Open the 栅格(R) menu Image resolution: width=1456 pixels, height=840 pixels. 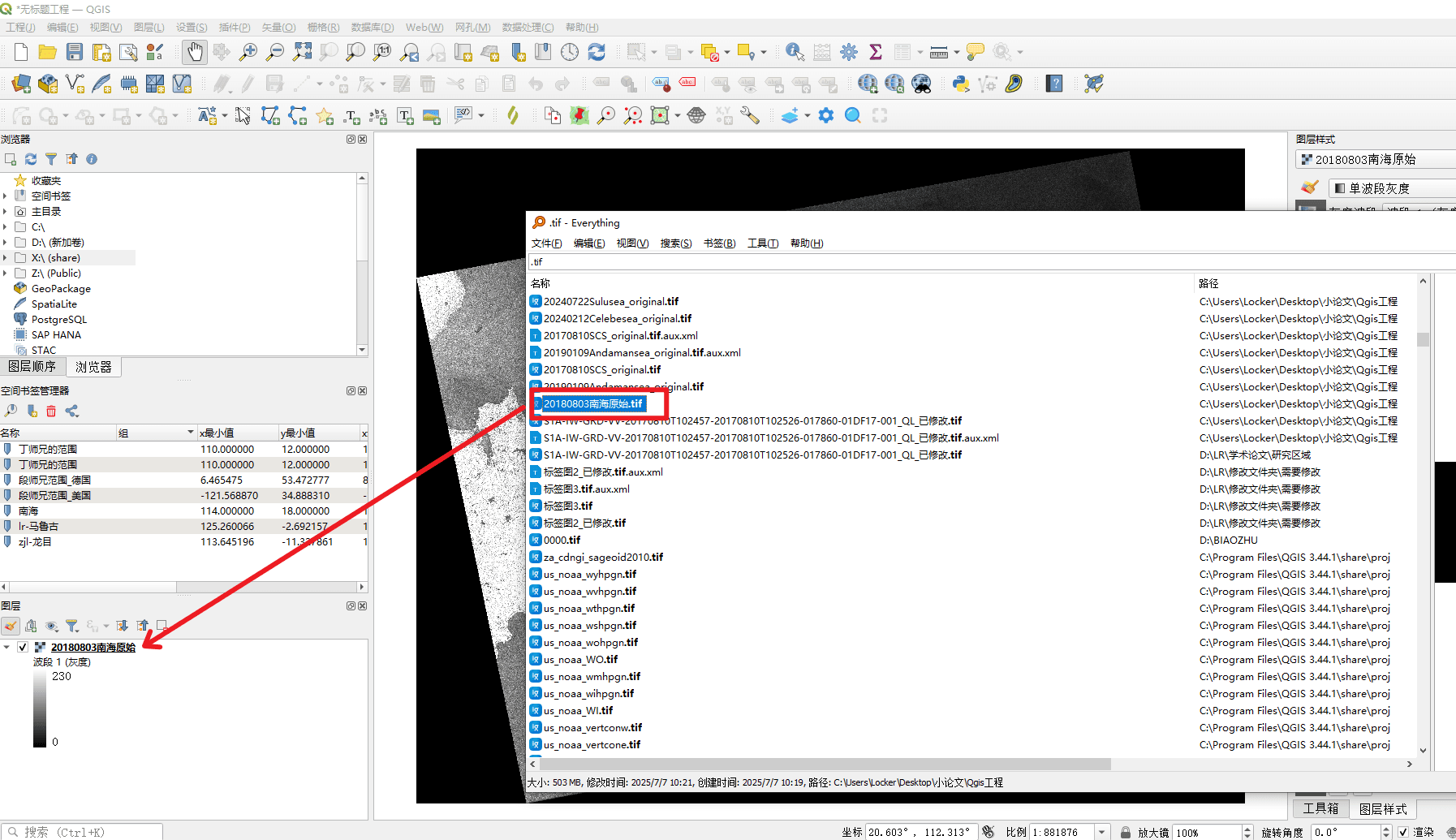pos(323,27)
